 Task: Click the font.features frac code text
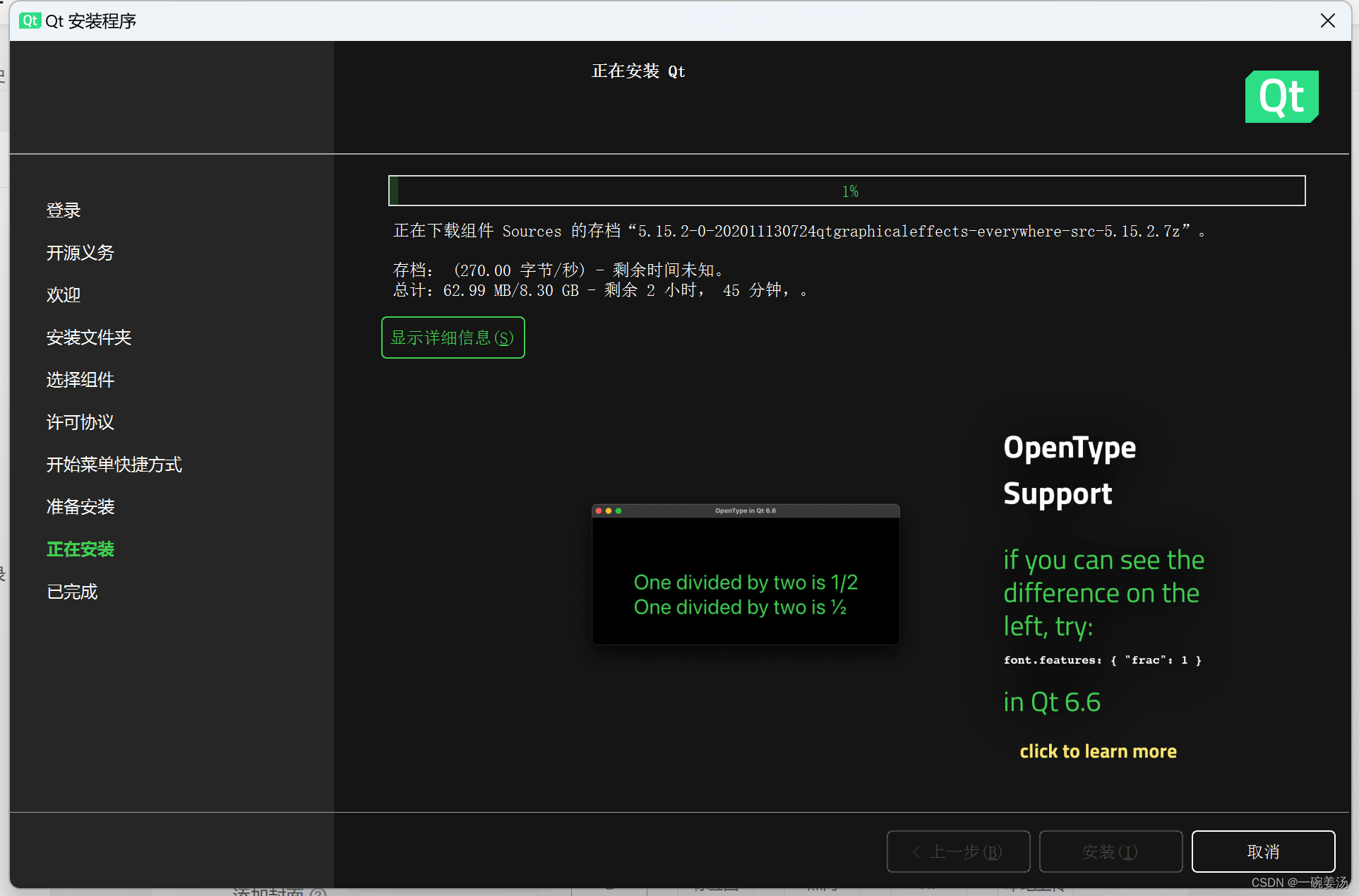click(1103, 660)
